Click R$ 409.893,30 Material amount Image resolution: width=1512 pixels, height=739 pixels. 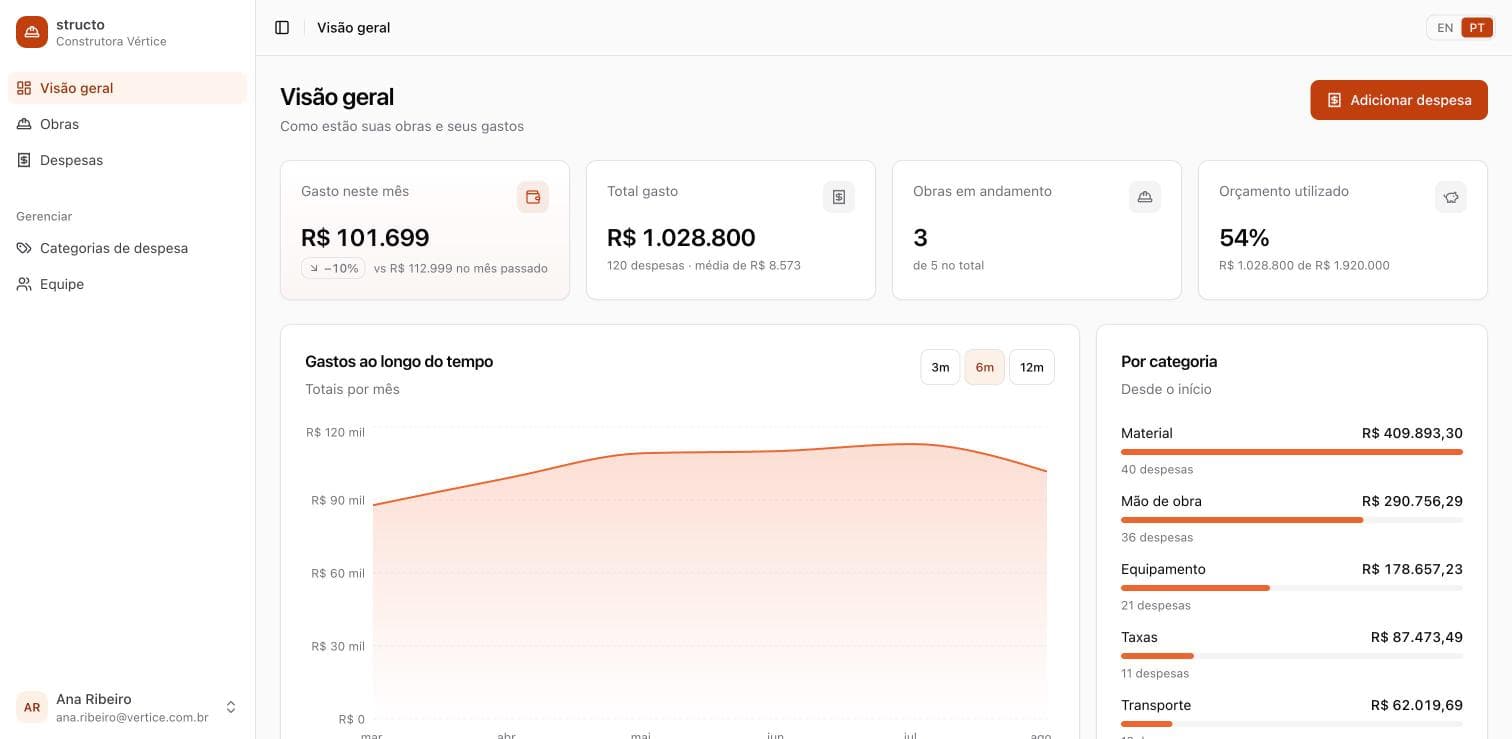tap(1412, 433)
